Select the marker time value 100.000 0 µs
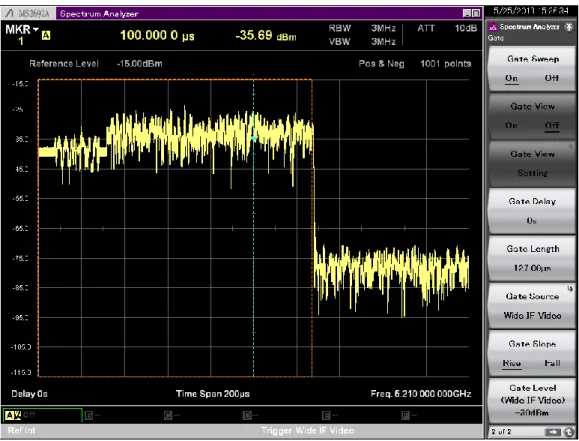579x441 pixels. pos(157,35)
